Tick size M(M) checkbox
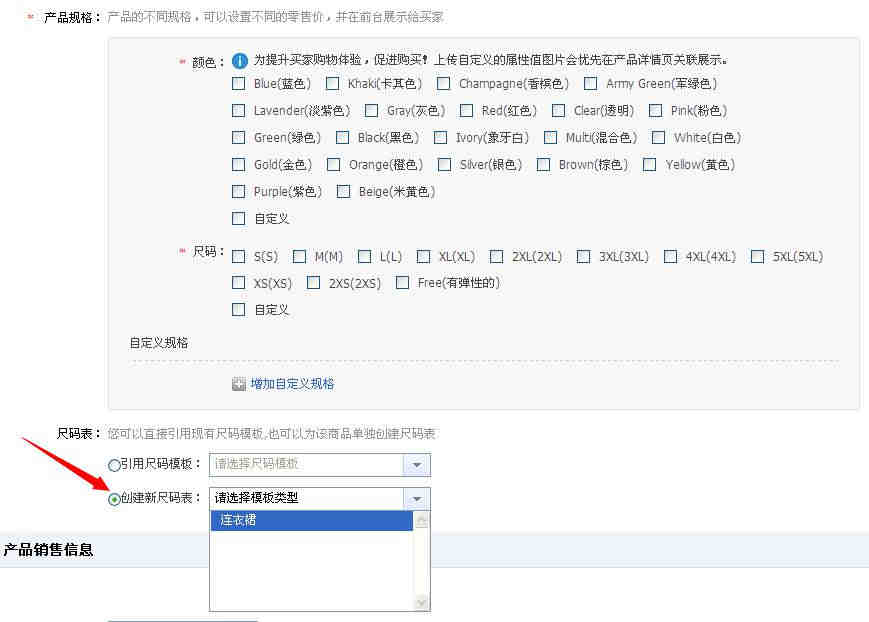Screen dimensions: 869x622 299,257
